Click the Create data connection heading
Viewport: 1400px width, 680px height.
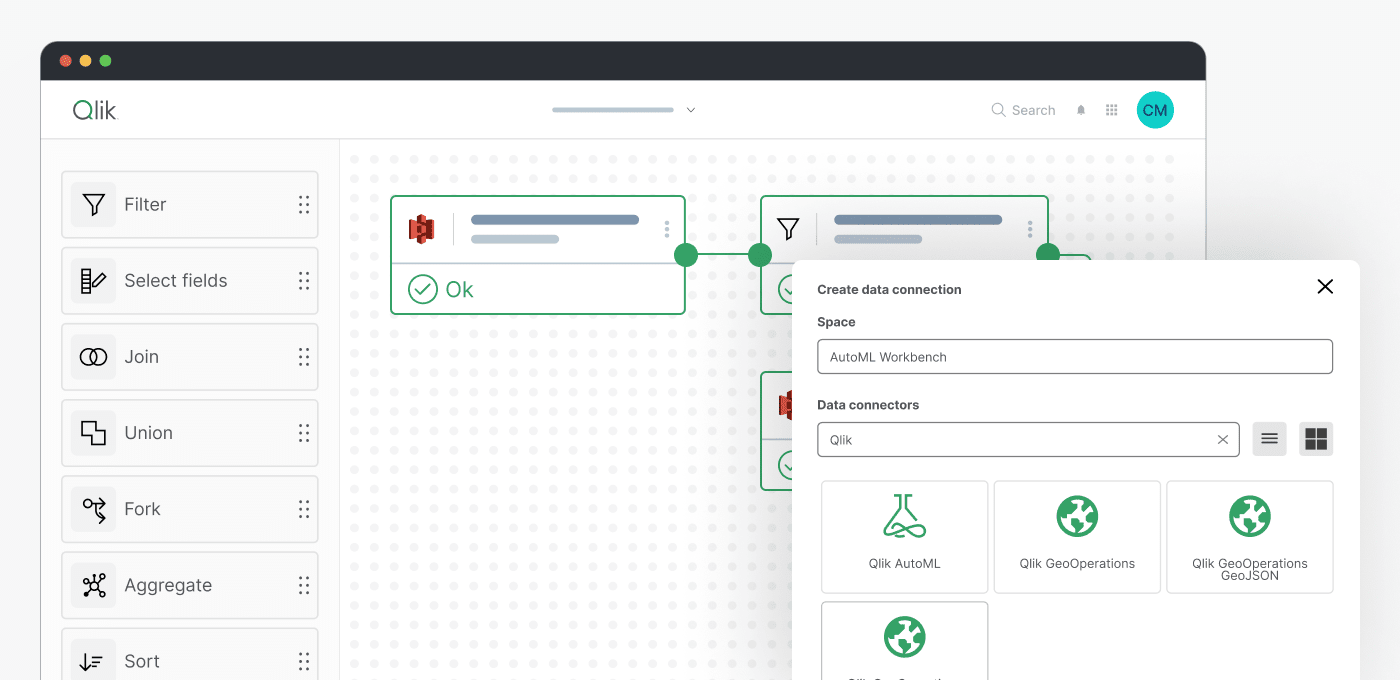coord(889,290)
